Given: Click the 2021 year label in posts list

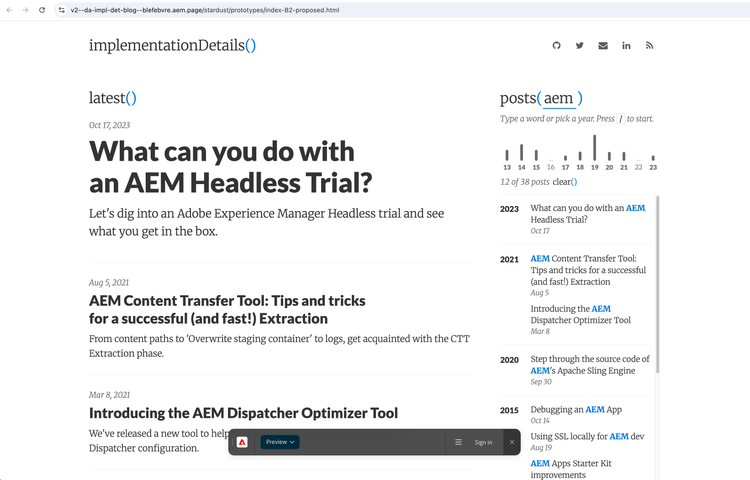Looking at the screenshot, I should click(x=509, y=260).
